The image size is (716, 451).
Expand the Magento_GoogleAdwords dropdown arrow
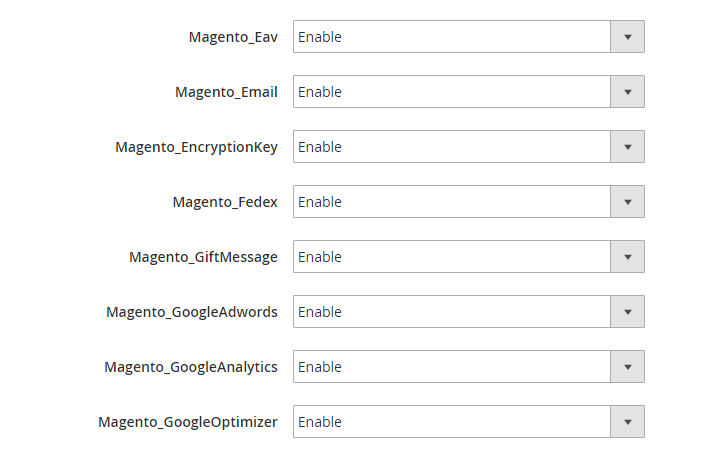pos(627,312)
